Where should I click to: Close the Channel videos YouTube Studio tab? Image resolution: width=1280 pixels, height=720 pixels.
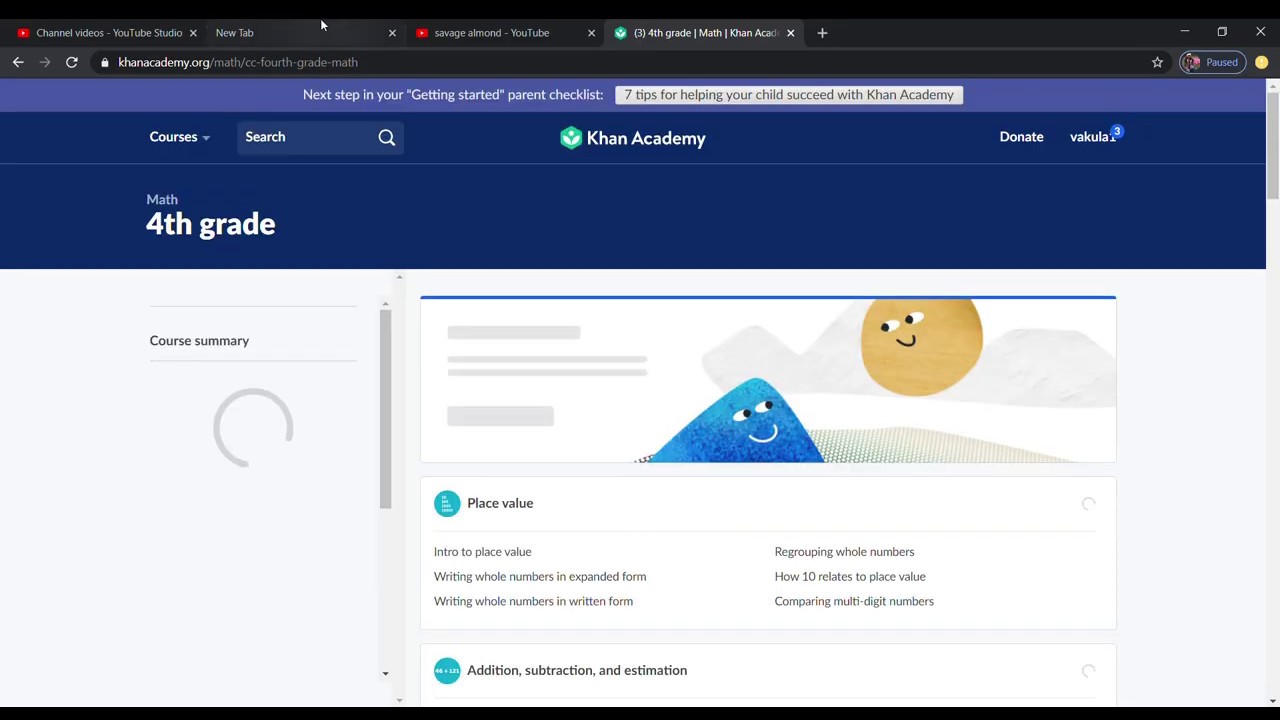pos(193,33)
